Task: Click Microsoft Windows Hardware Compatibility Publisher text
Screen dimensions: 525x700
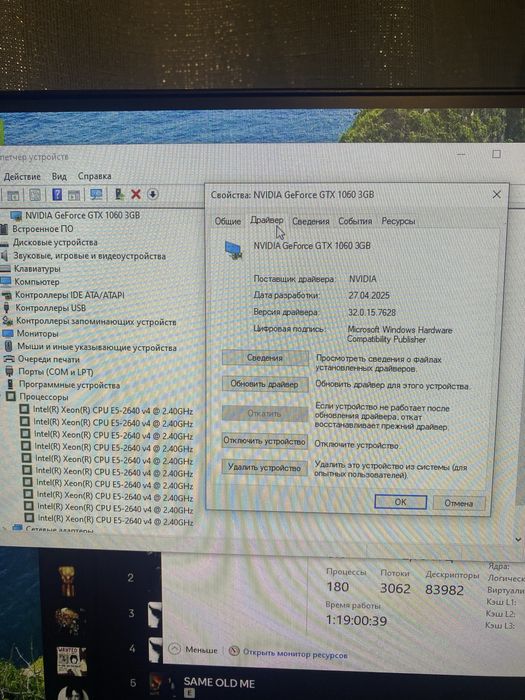Action: [x=400, y=334]
